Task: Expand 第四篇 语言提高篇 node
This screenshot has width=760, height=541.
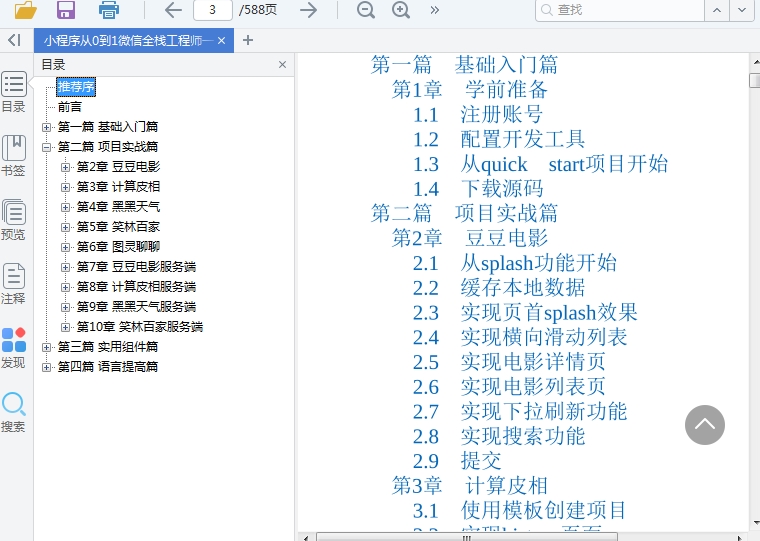Action: click(x=47, y=367)
